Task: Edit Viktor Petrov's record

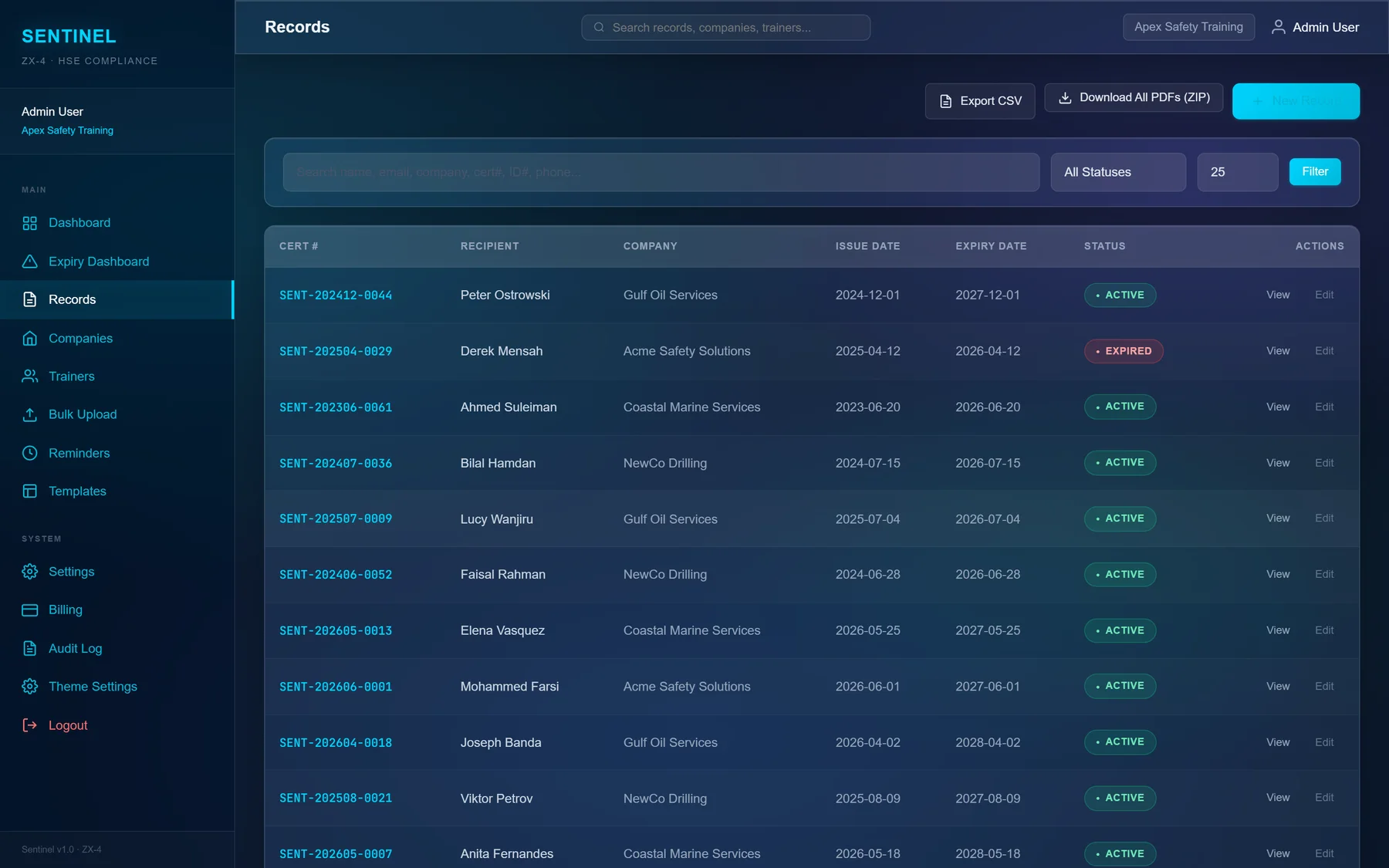Action: (1324, 798)
